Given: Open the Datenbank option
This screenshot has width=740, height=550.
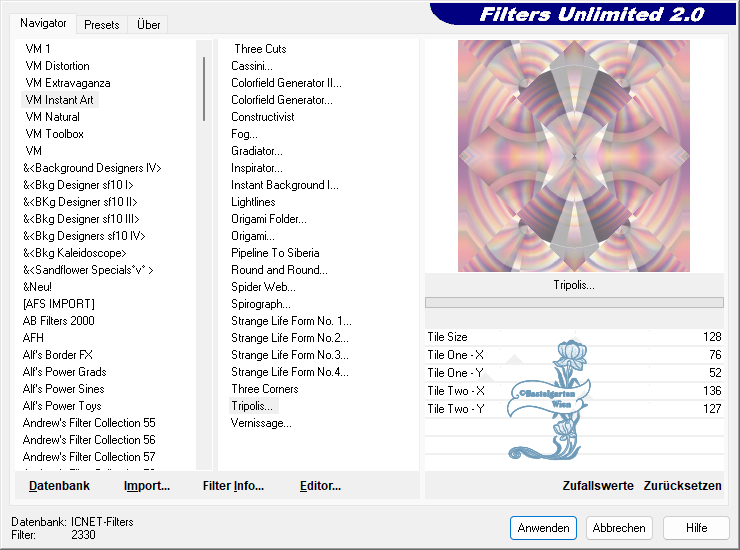Looking at the screenshot, I should [59, 486].
